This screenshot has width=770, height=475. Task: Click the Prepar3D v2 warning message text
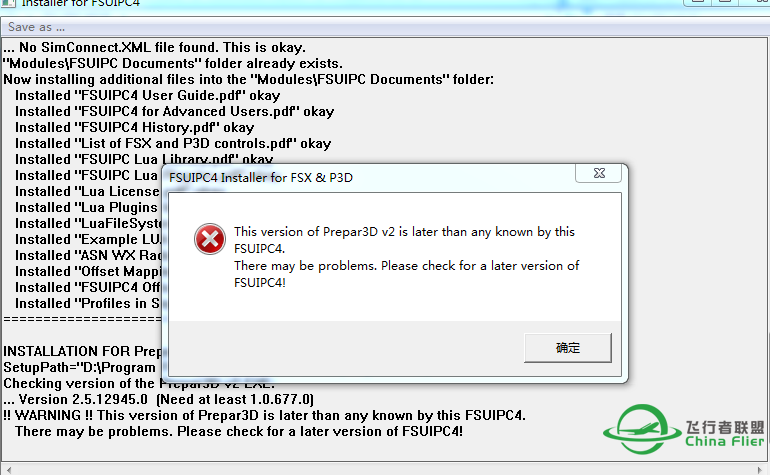pos(406,257)
